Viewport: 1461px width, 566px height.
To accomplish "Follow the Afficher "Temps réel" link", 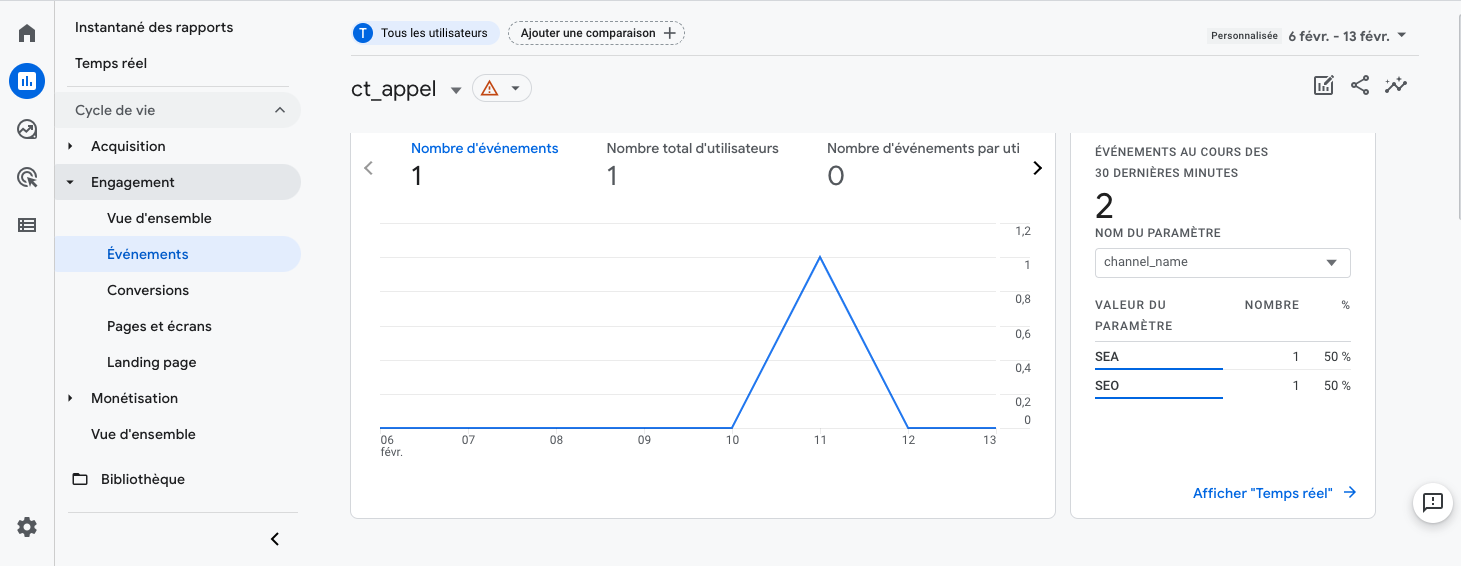I will click(1274, 493).
